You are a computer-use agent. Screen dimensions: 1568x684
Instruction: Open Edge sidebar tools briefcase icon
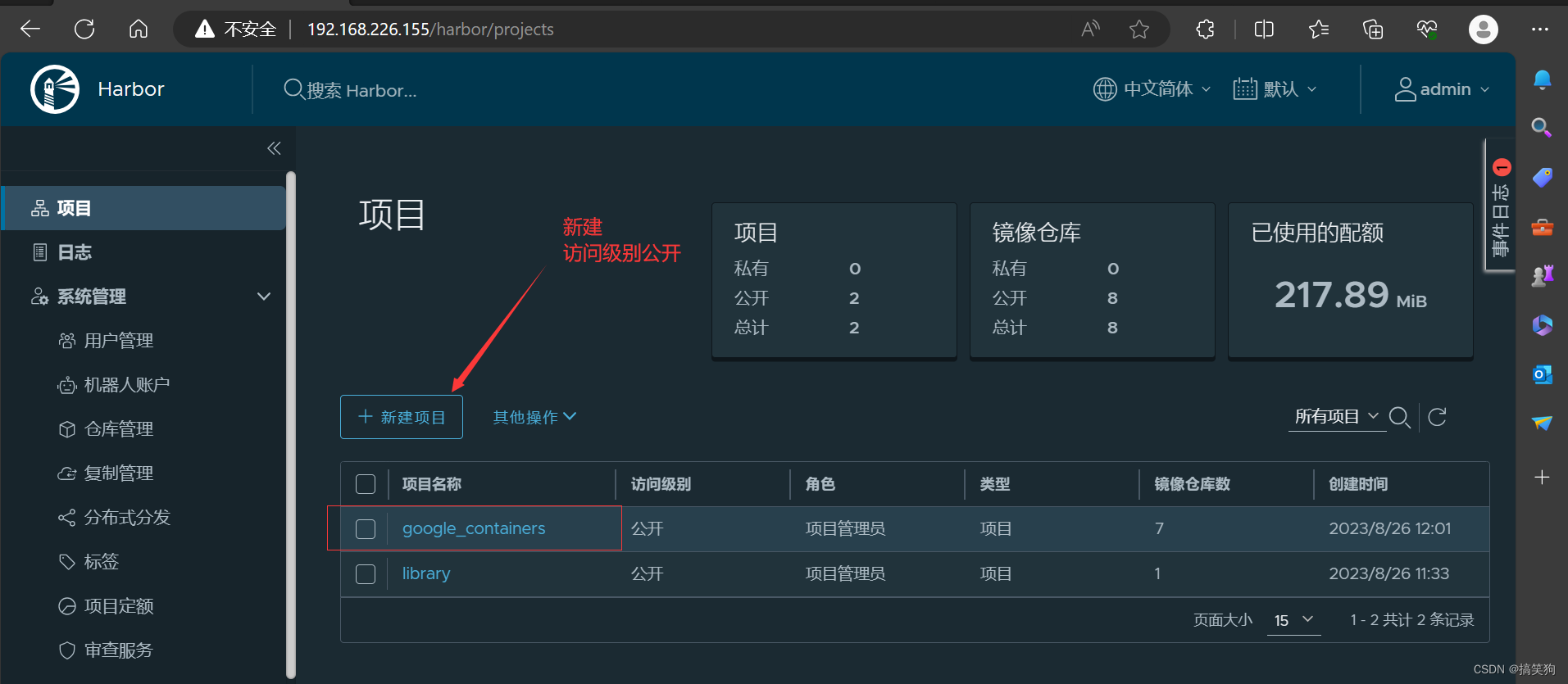[x=1542, y=227]
